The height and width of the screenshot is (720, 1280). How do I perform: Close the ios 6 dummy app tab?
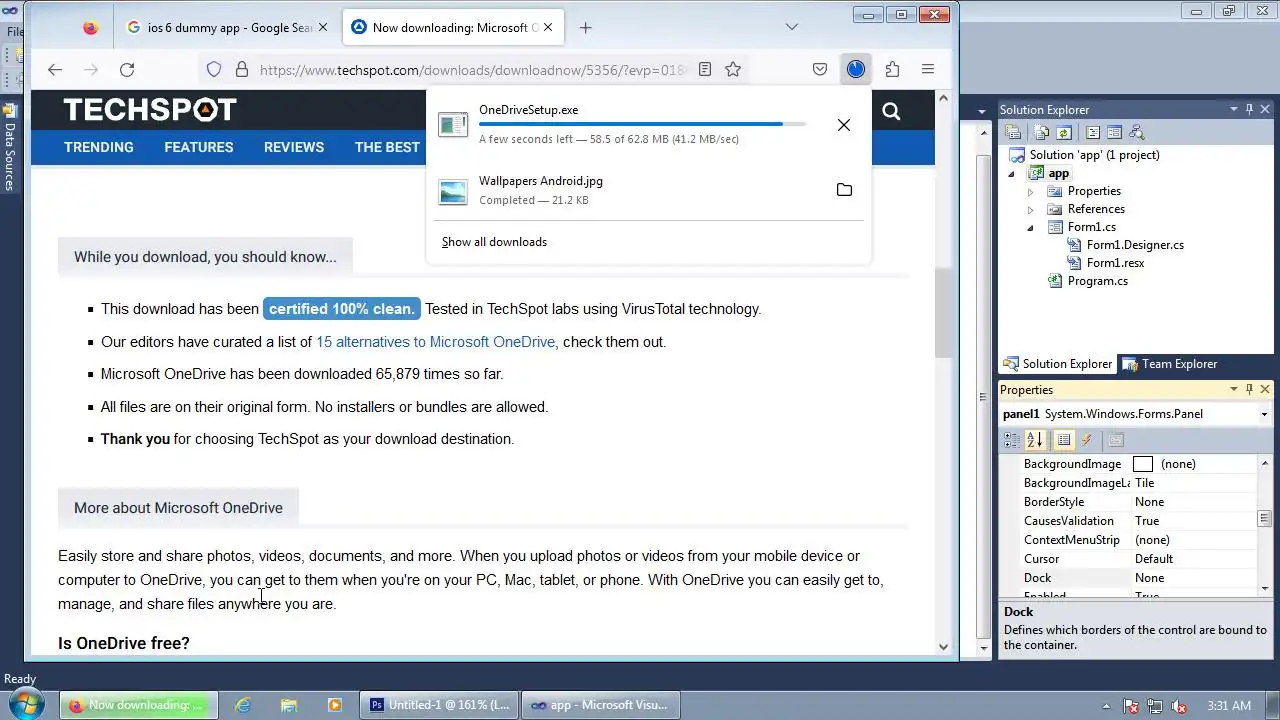(x=324, y=28)
